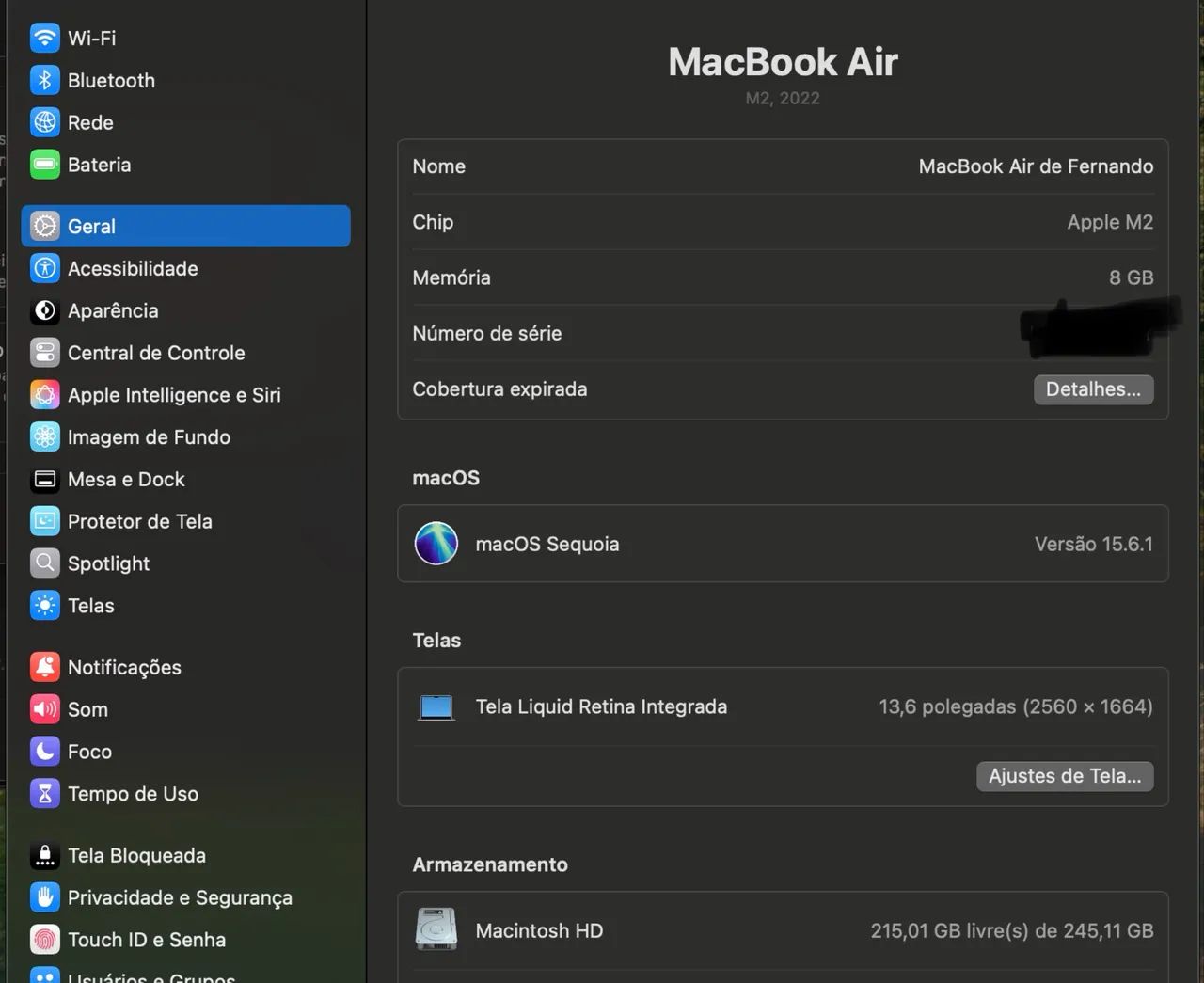
Task: Open Apple Intelligence e Siri settings
Action: 44,395
